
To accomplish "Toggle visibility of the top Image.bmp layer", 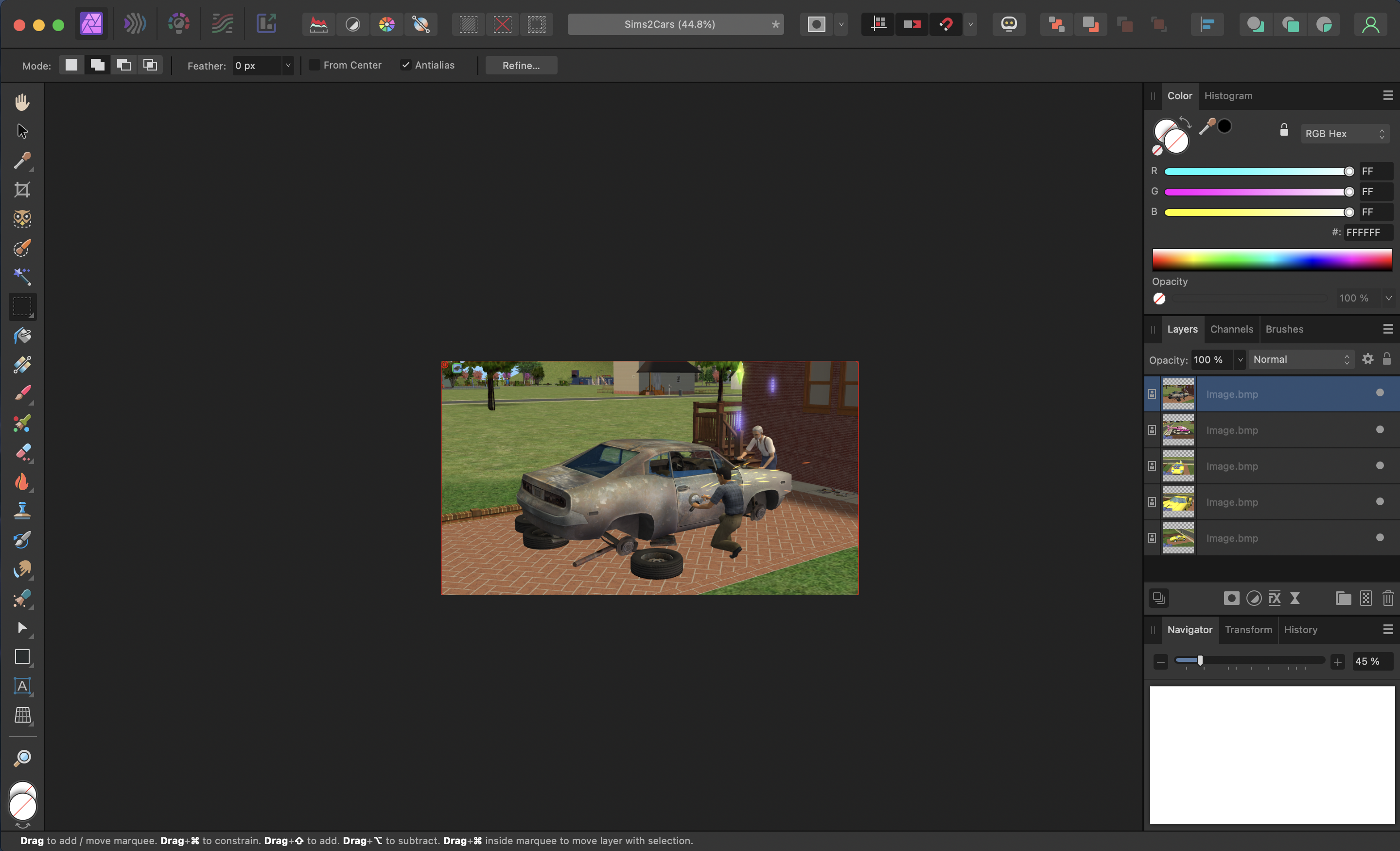I will coord(1380,393).
